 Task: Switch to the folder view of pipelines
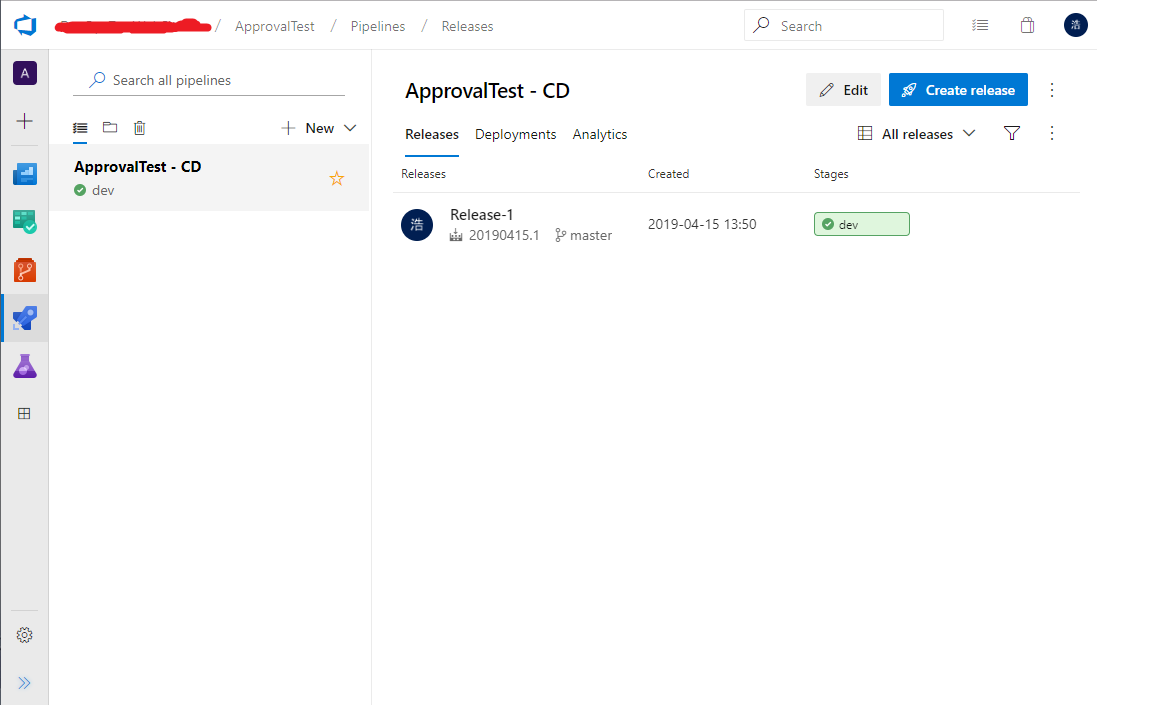click(x=110, y=128)
